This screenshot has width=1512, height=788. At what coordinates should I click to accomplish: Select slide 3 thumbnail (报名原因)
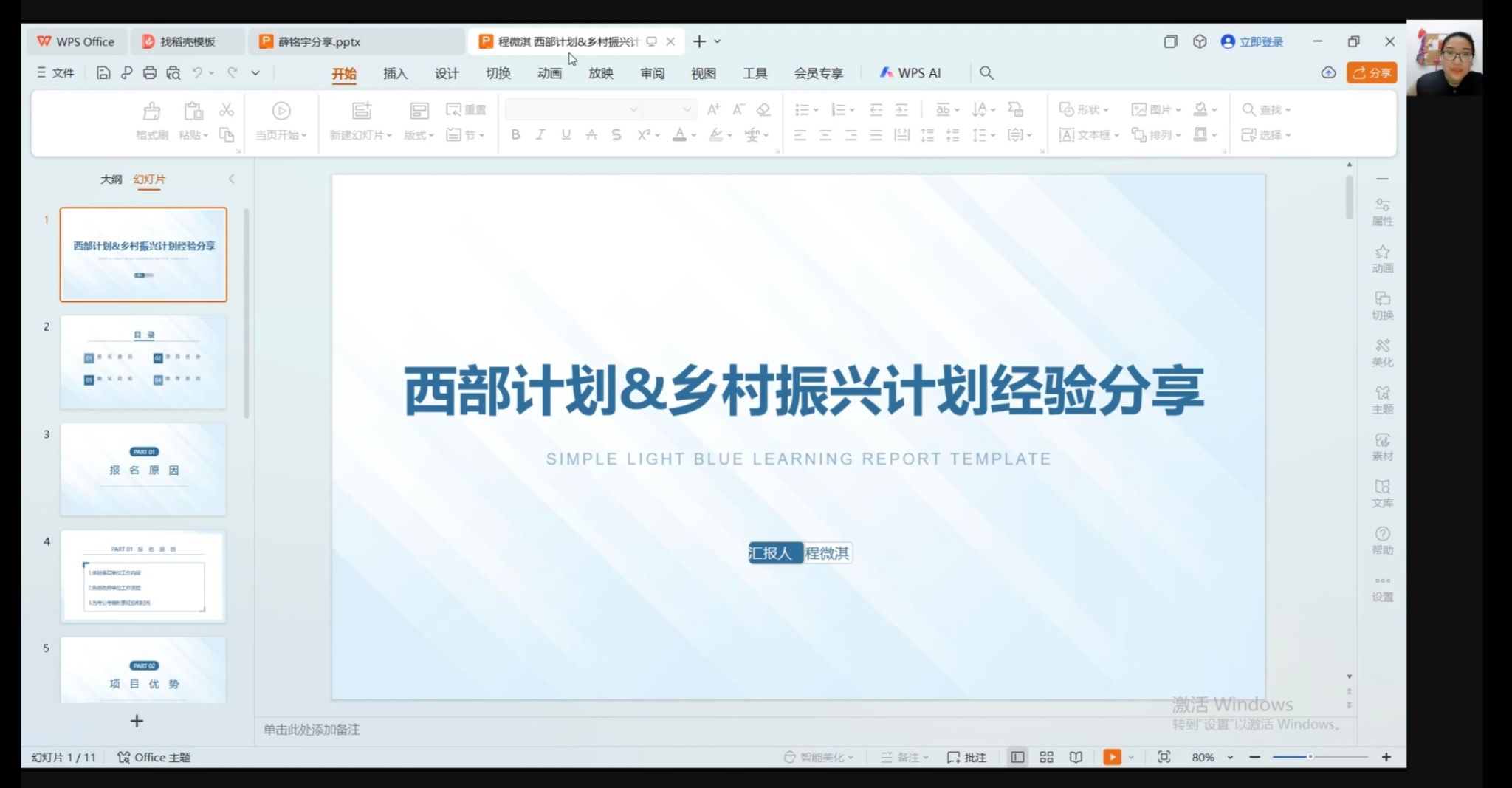143,469
